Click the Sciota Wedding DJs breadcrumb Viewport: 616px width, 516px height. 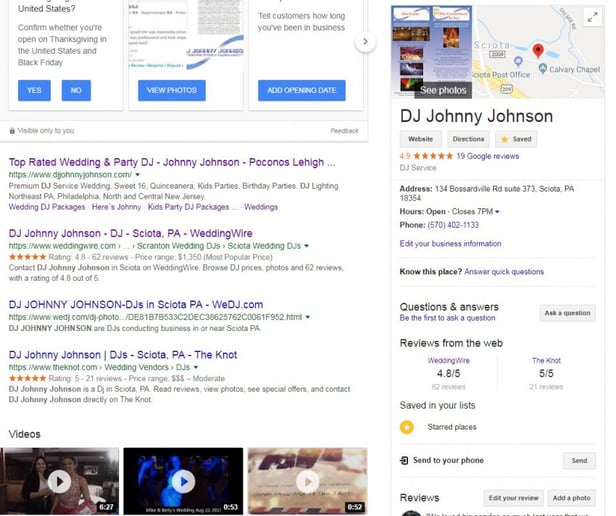(264, 246)
